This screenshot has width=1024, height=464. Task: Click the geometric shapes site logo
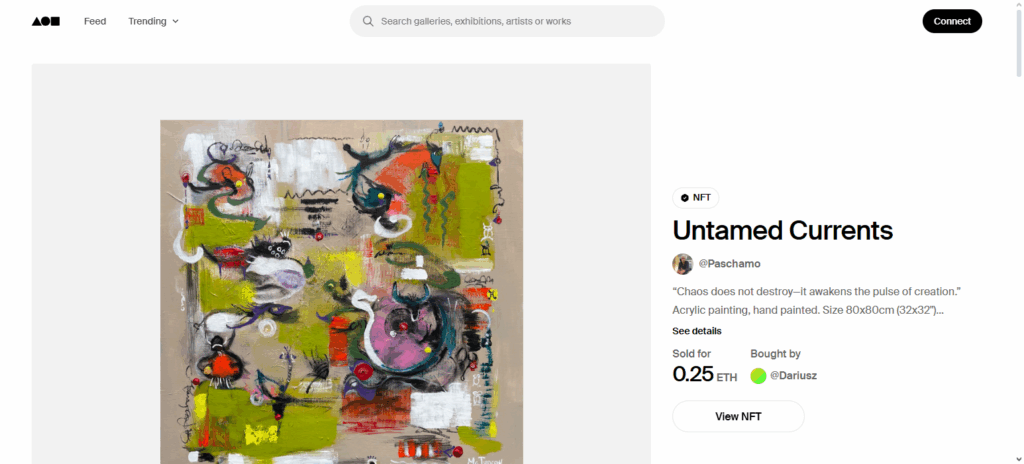[46, 21]
